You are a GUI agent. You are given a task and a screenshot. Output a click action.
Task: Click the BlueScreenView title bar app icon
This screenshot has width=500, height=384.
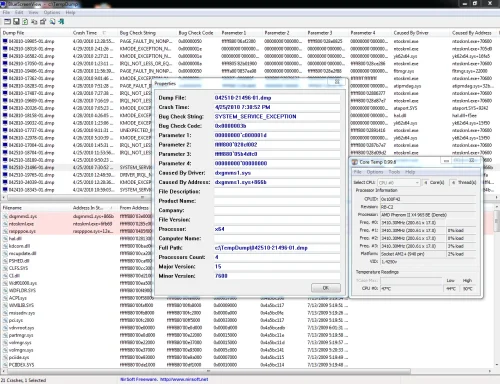(x=3, y=4)
